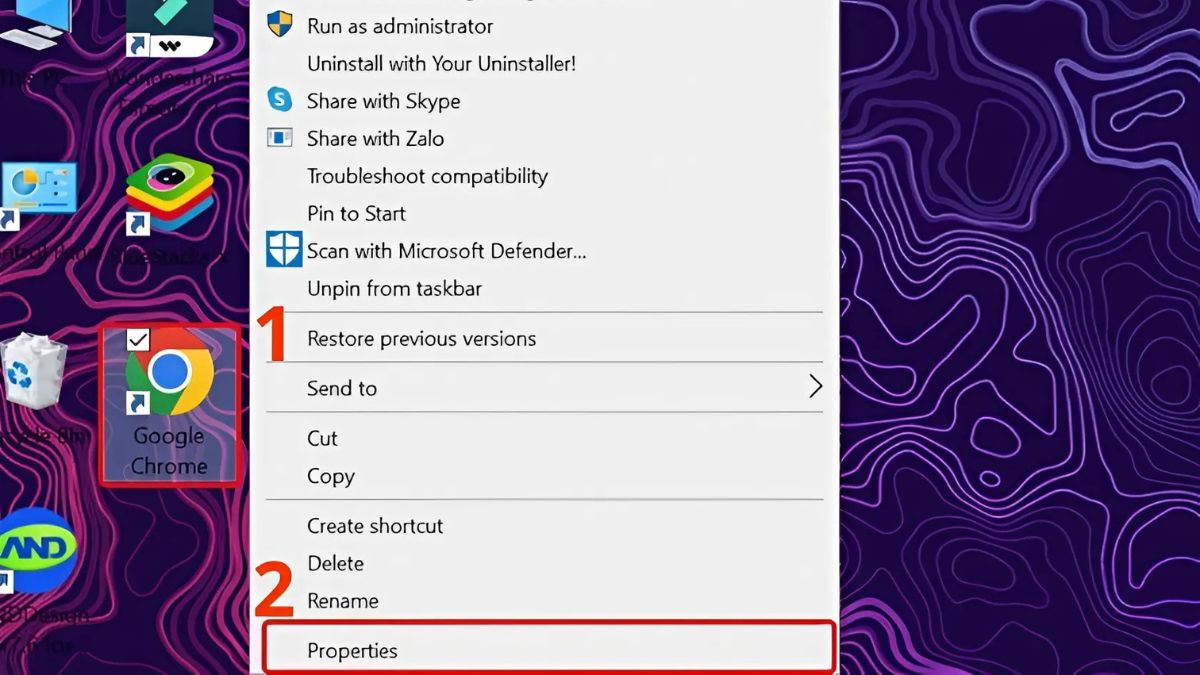Click the Zalo icon beside Share with Zalo
Image resolution: width=1200 pixels, height=675 pixels.
(x=280, y=138)
